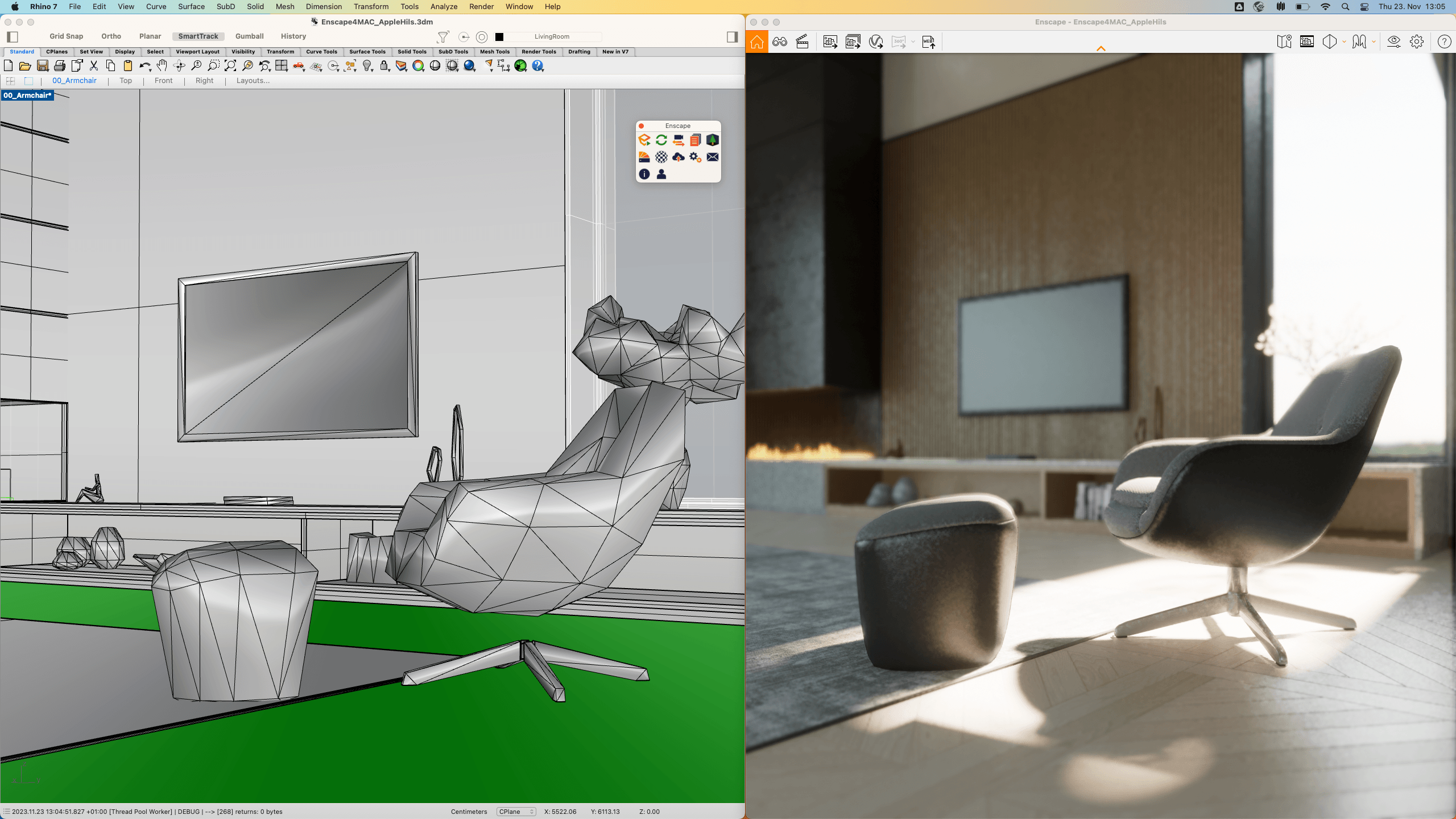Toggle Ortho mode on

click(111, 36)
